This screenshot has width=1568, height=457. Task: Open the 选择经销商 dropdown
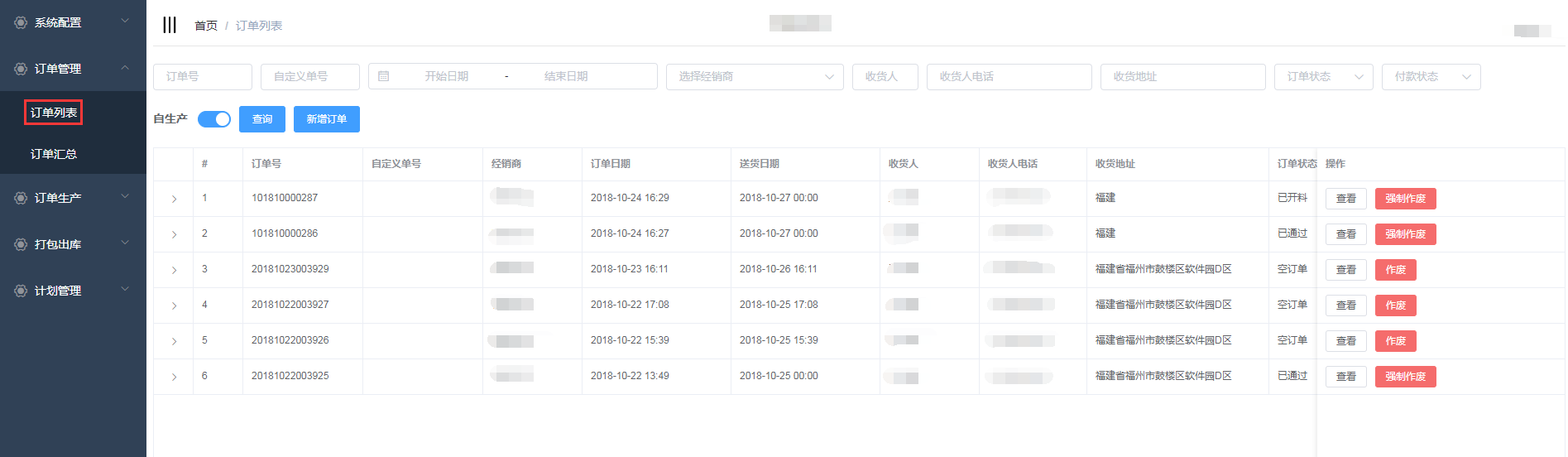pyautogui.click(x=754, y=76)
